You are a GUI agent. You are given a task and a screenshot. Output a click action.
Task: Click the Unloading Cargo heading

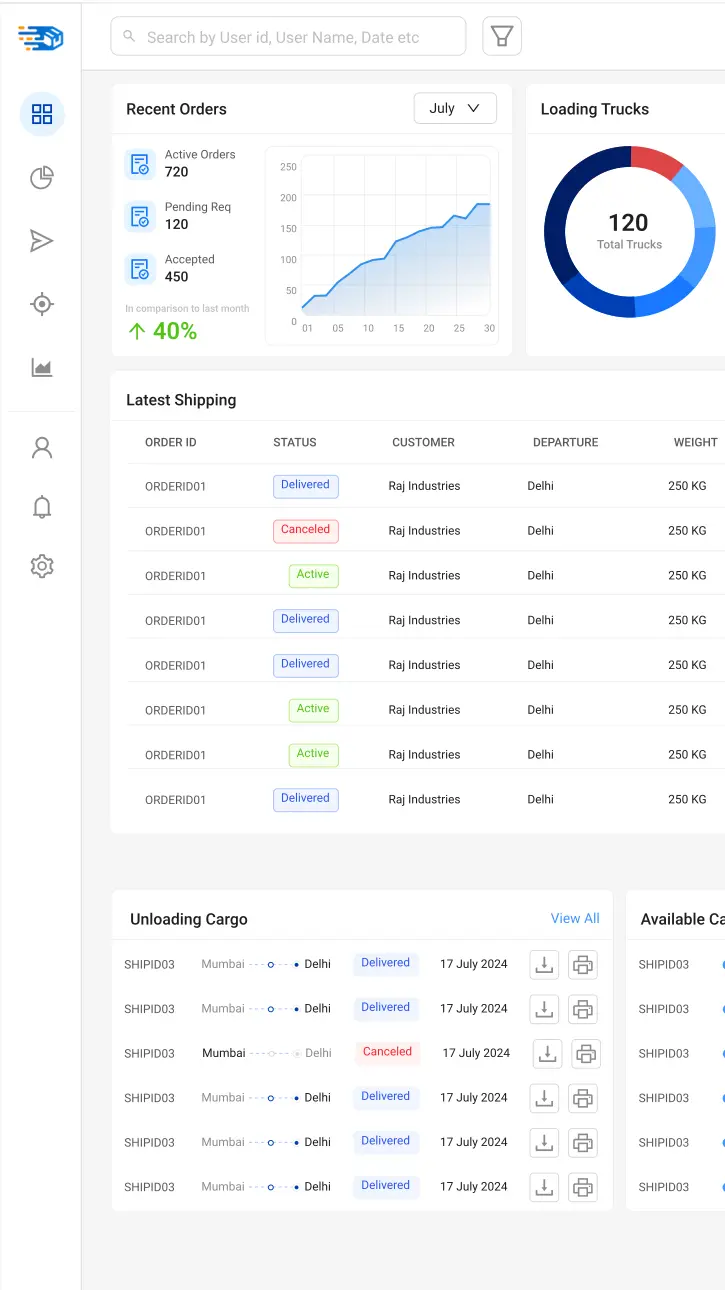pos(189,919)
